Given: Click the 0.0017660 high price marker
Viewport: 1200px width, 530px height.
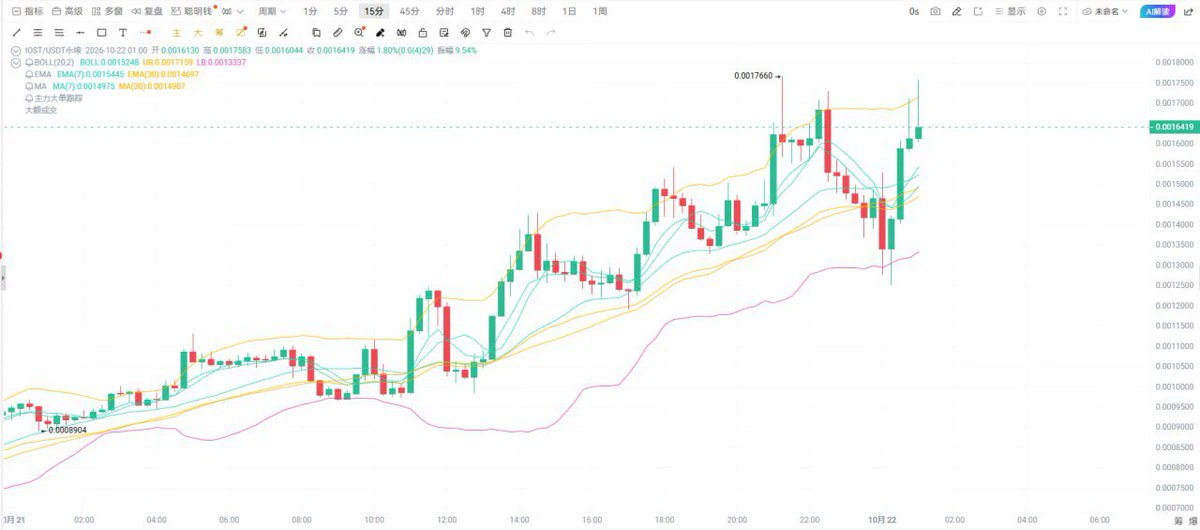Looking at the screenshot, I should 754,76.
